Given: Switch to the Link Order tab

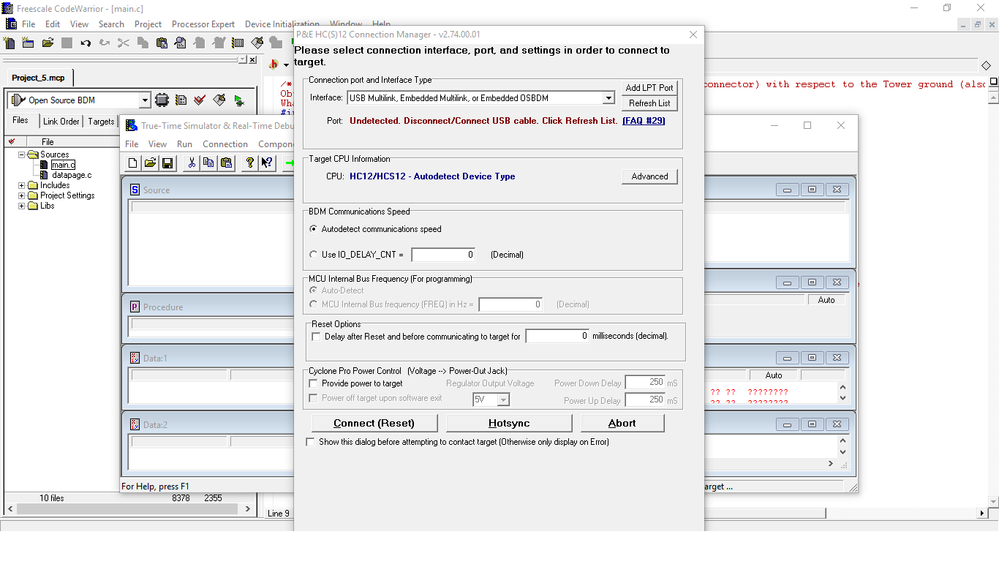Looking at the screenshot, I should pyautogui.click(x=61, y=121).
